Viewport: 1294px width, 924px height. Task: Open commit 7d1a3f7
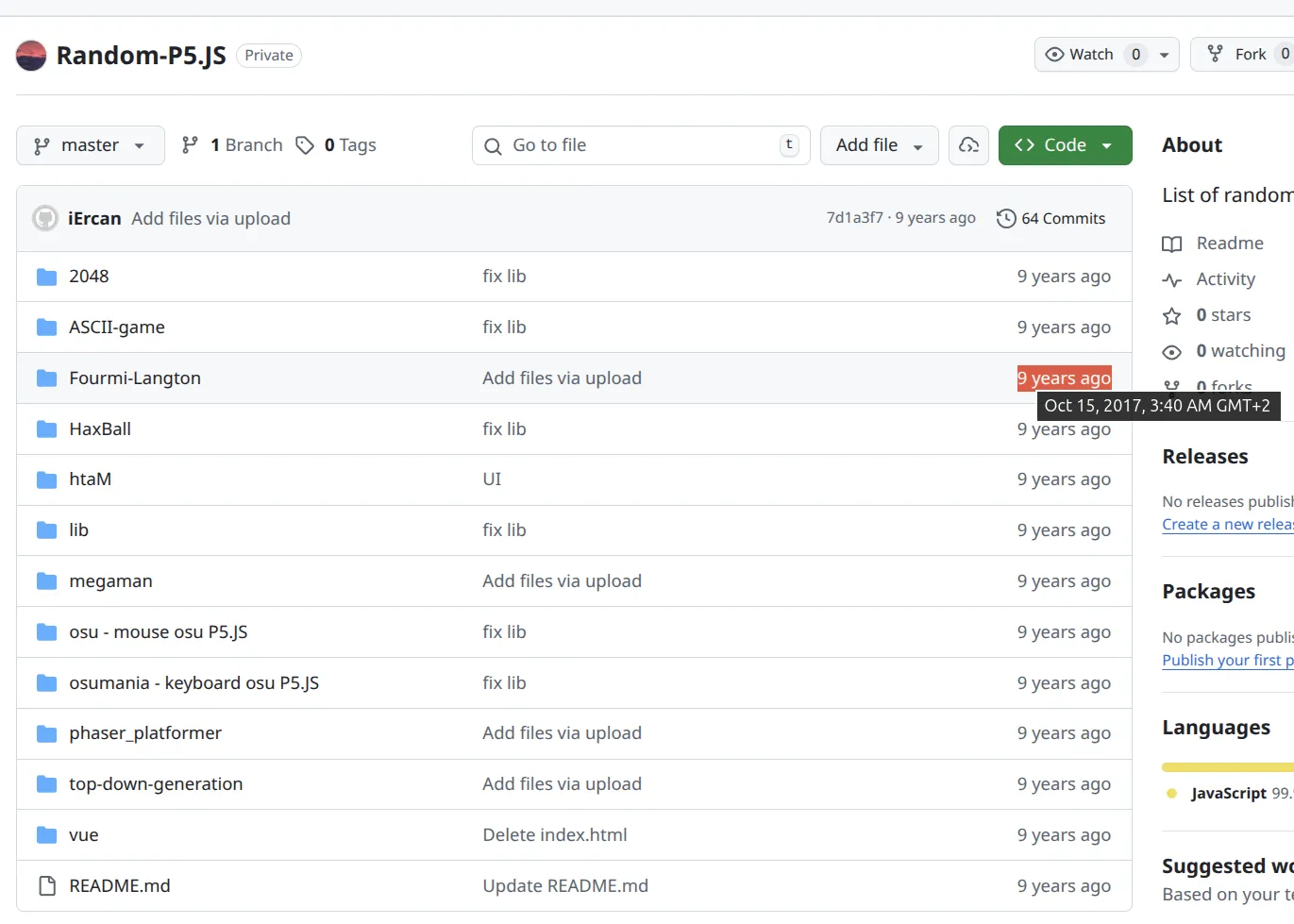coord(855,218)
